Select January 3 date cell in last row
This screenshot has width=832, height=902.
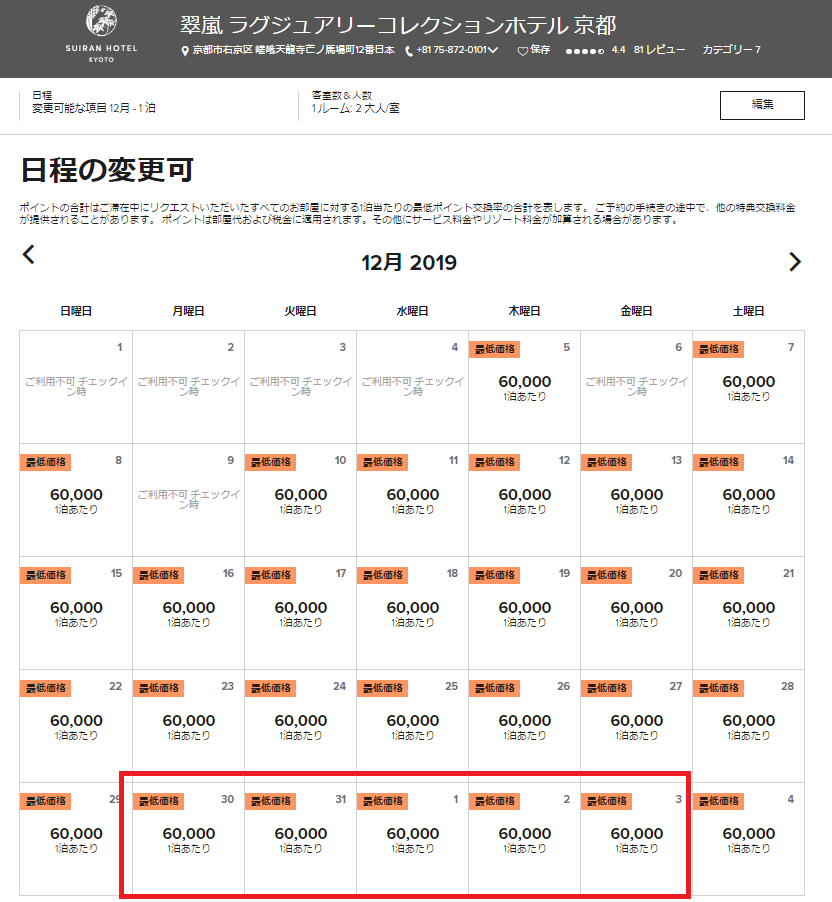[x=636, y=839]
